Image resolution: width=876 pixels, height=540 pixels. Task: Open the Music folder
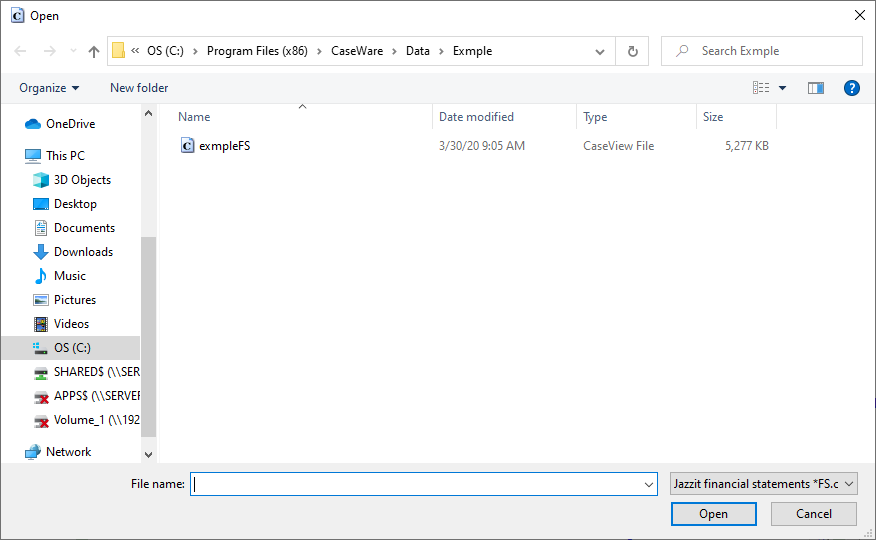pos(70,276)
